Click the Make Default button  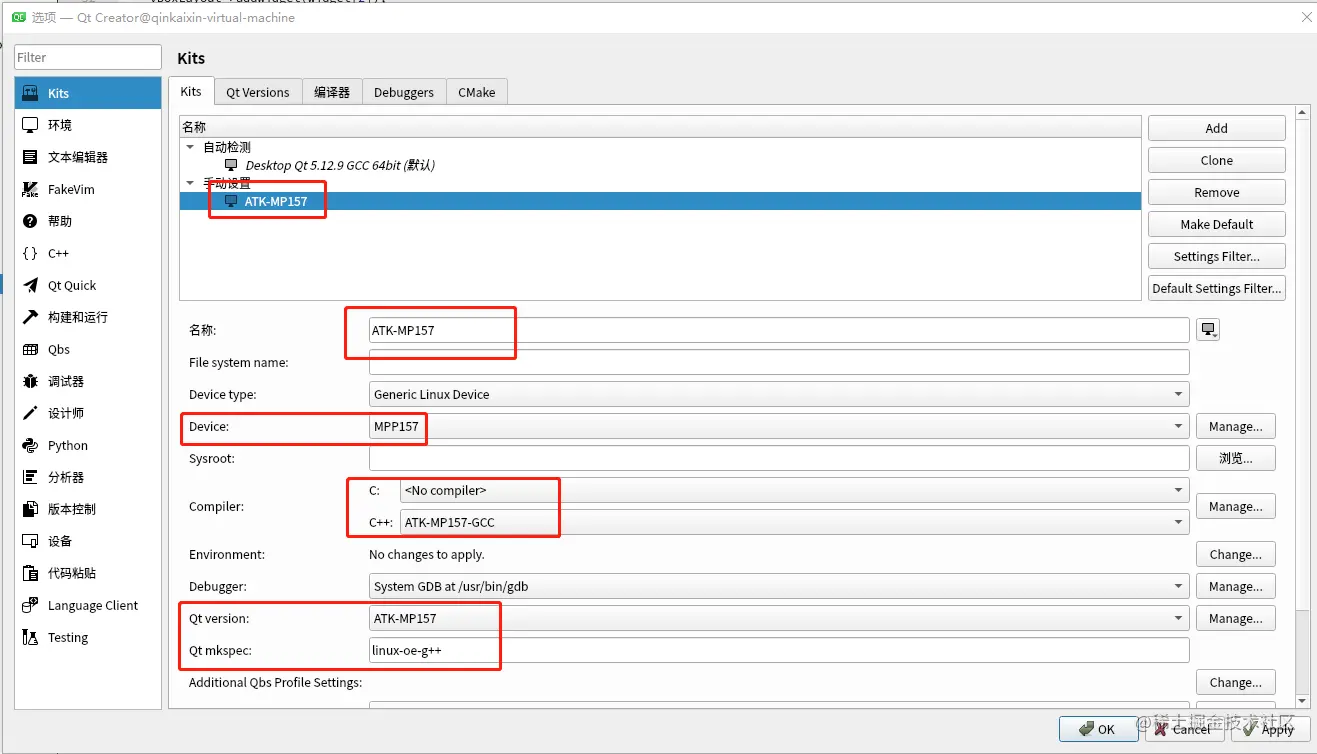pyautogui.click(x=1217, y=224)
